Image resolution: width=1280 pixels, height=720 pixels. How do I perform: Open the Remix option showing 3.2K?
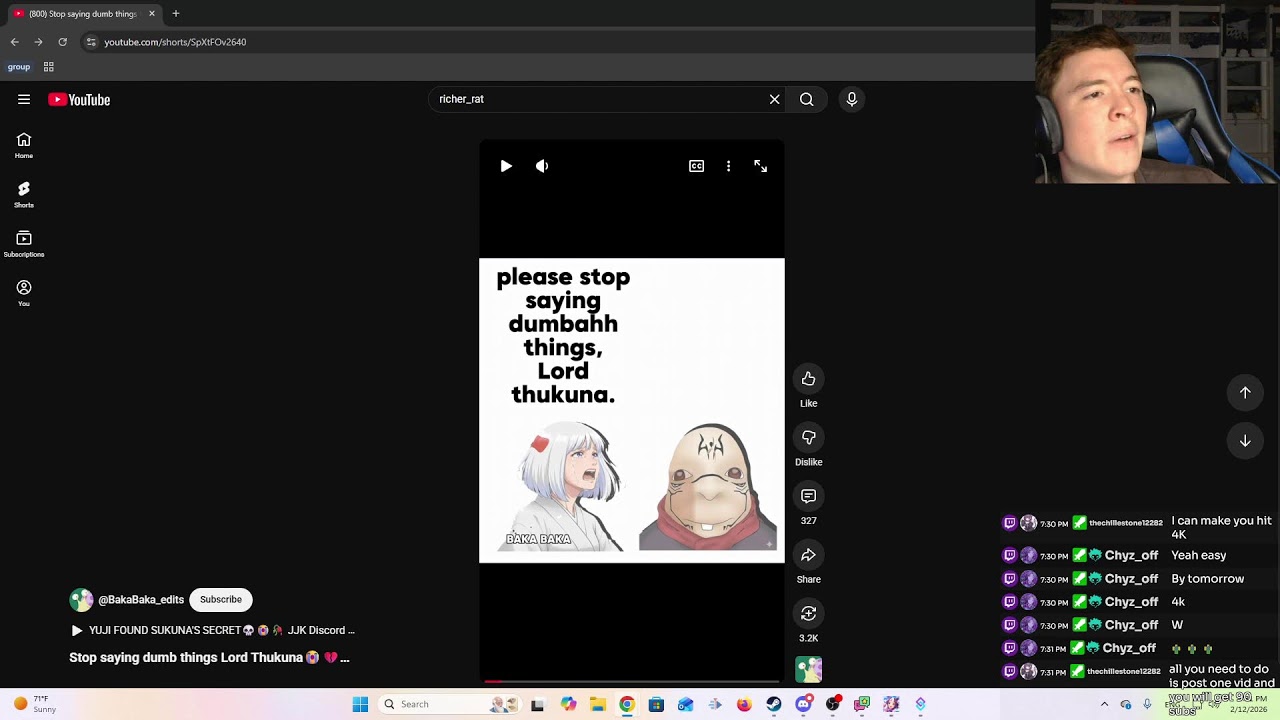(809, 613)
